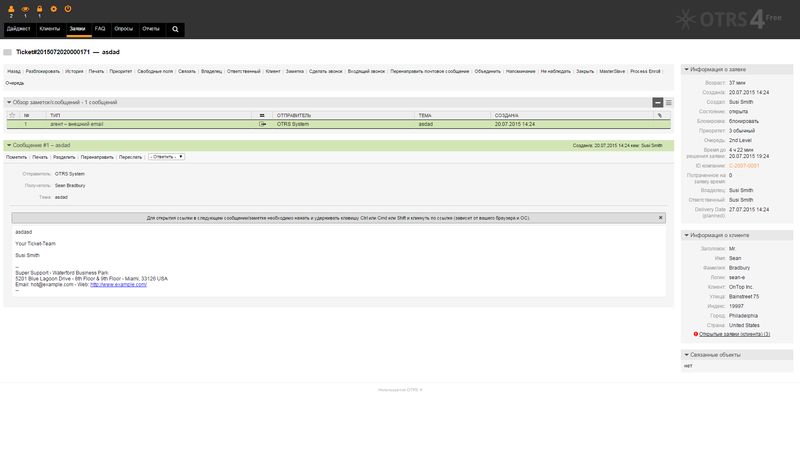Click Пометить article action
This screenshot has width=800, height=450.
(x=16, y=157)
